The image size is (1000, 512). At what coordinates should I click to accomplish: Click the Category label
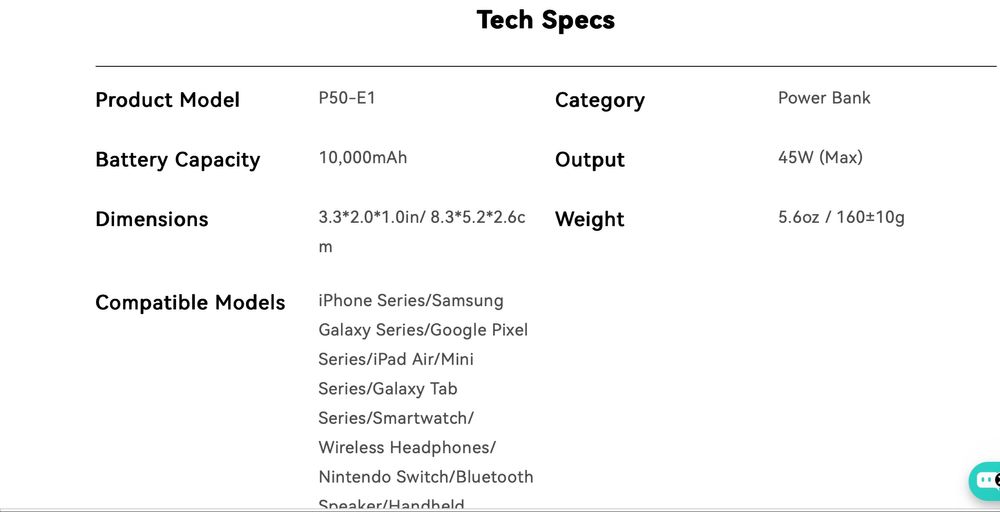[599, 100]
